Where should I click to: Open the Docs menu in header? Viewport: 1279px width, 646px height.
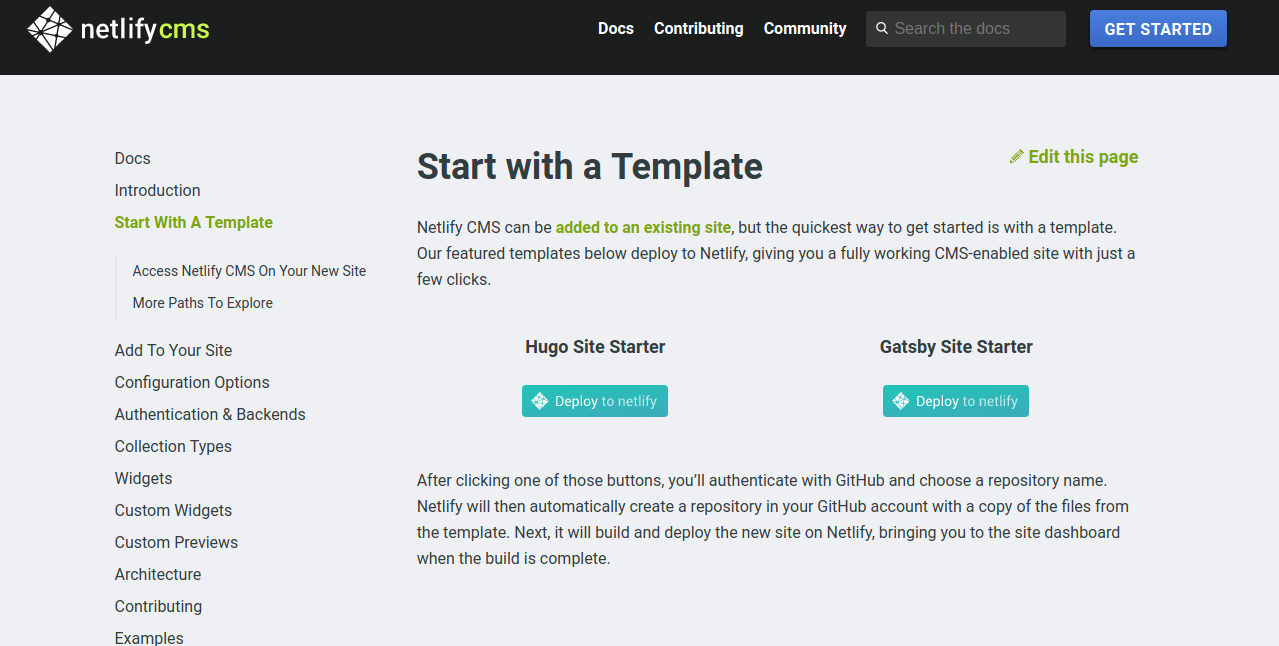(x=616, y=29)
